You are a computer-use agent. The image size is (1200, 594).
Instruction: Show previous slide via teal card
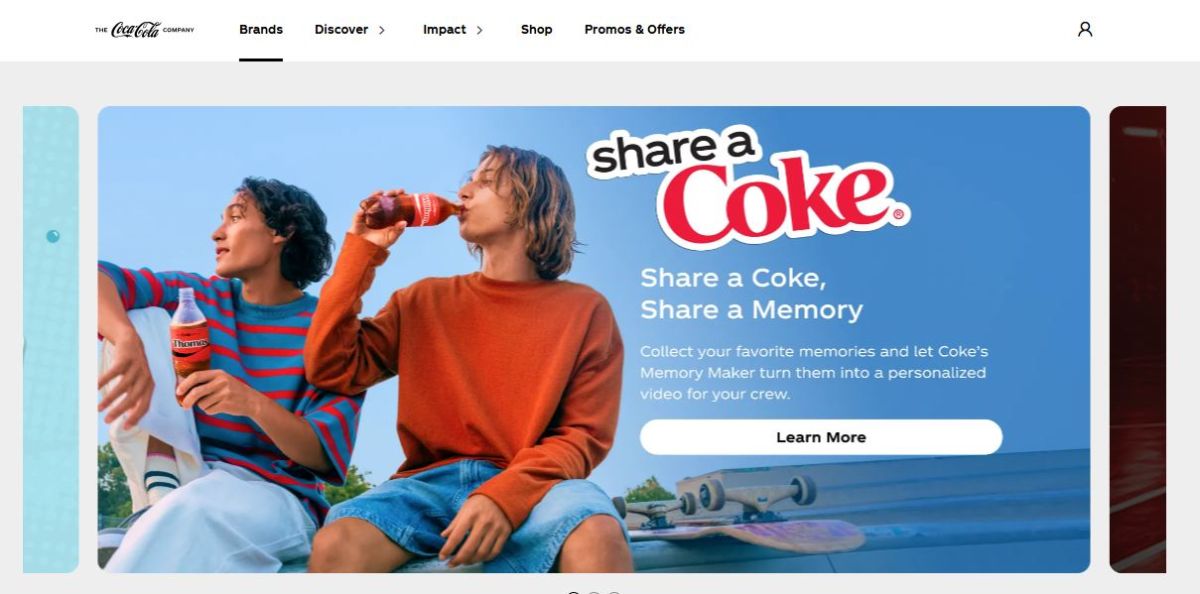[51, 339]
